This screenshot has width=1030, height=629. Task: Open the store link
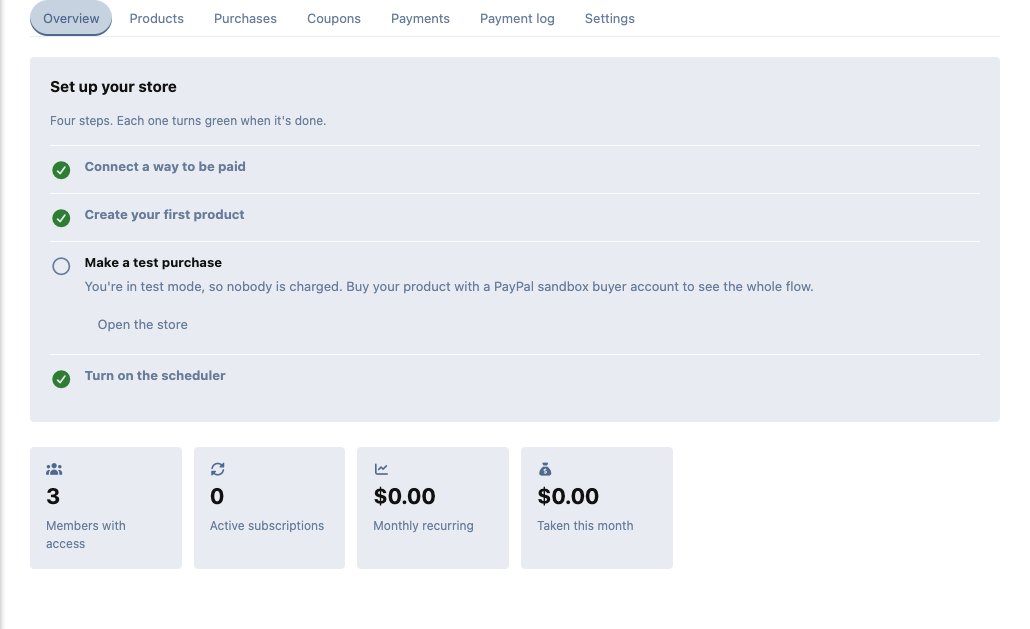pos(143,324)
